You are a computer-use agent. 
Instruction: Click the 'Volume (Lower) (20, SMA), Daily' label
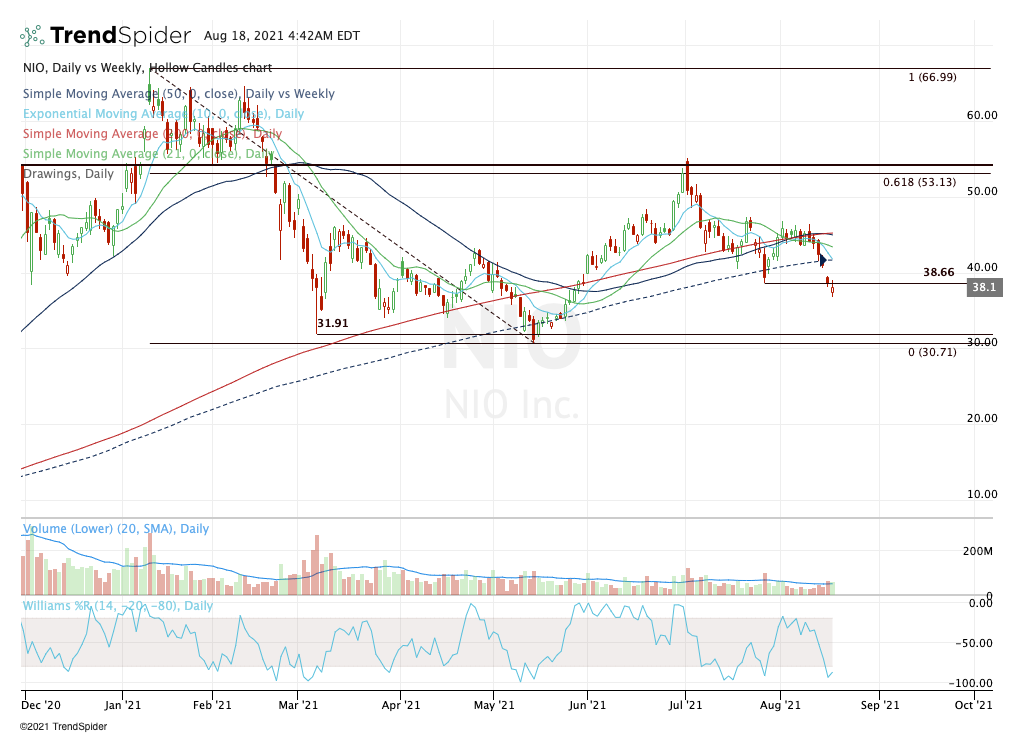click(x=116, y=529)
